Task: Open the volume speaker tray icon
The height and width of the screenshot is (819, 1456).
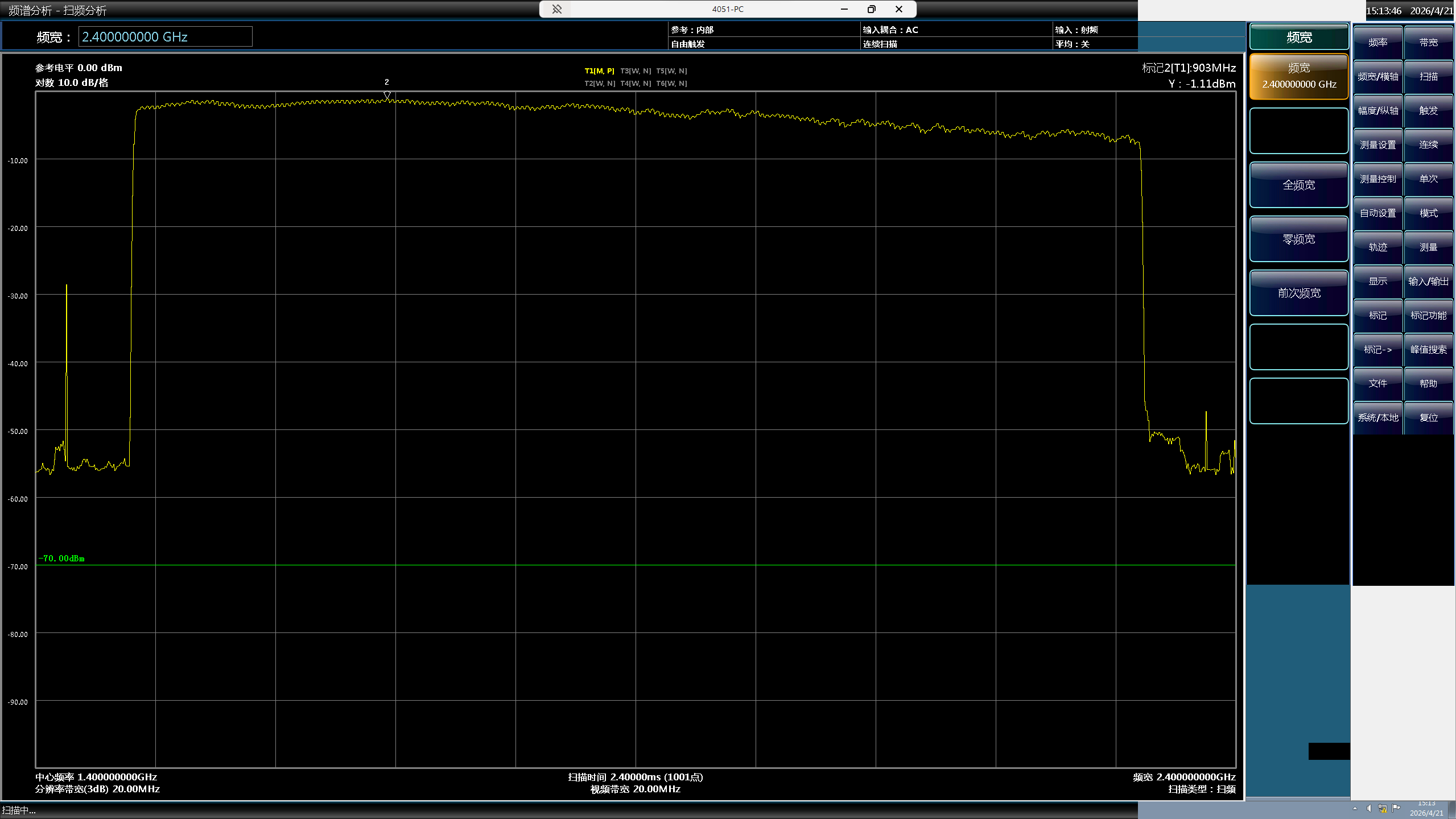Action: [1368, 808]
